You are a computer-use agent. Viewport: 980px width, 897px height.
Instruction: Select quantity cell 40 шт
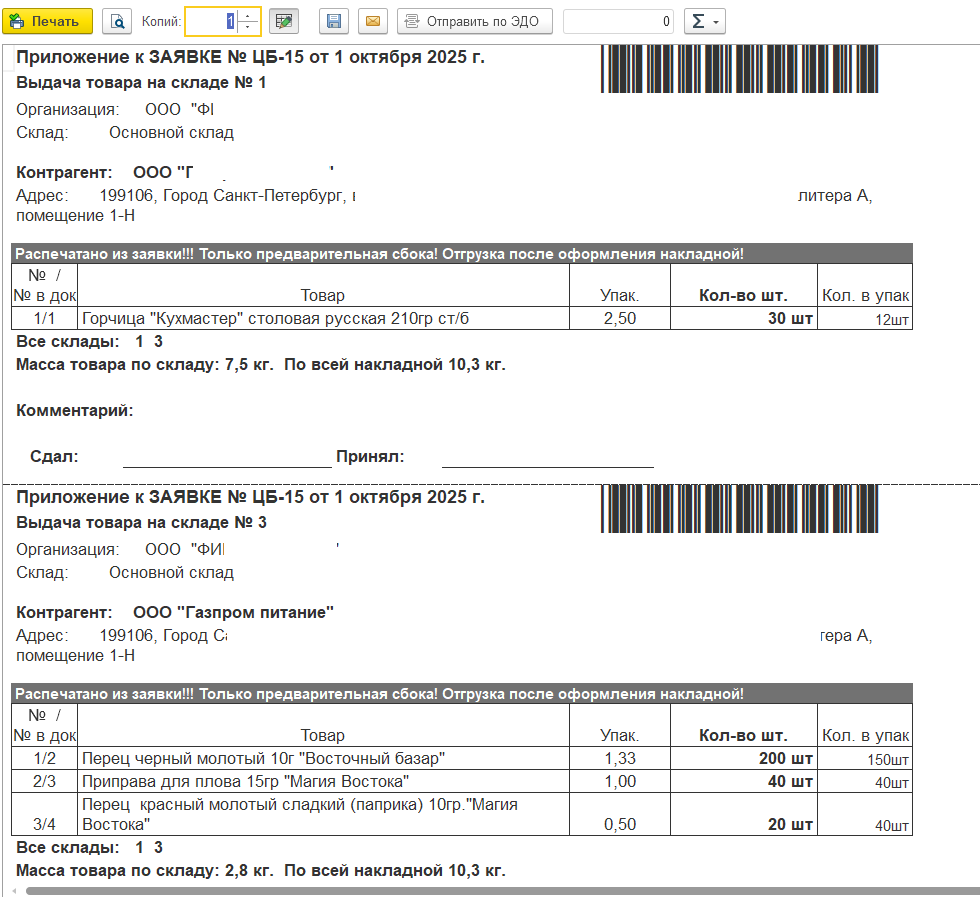coord(744,781)
